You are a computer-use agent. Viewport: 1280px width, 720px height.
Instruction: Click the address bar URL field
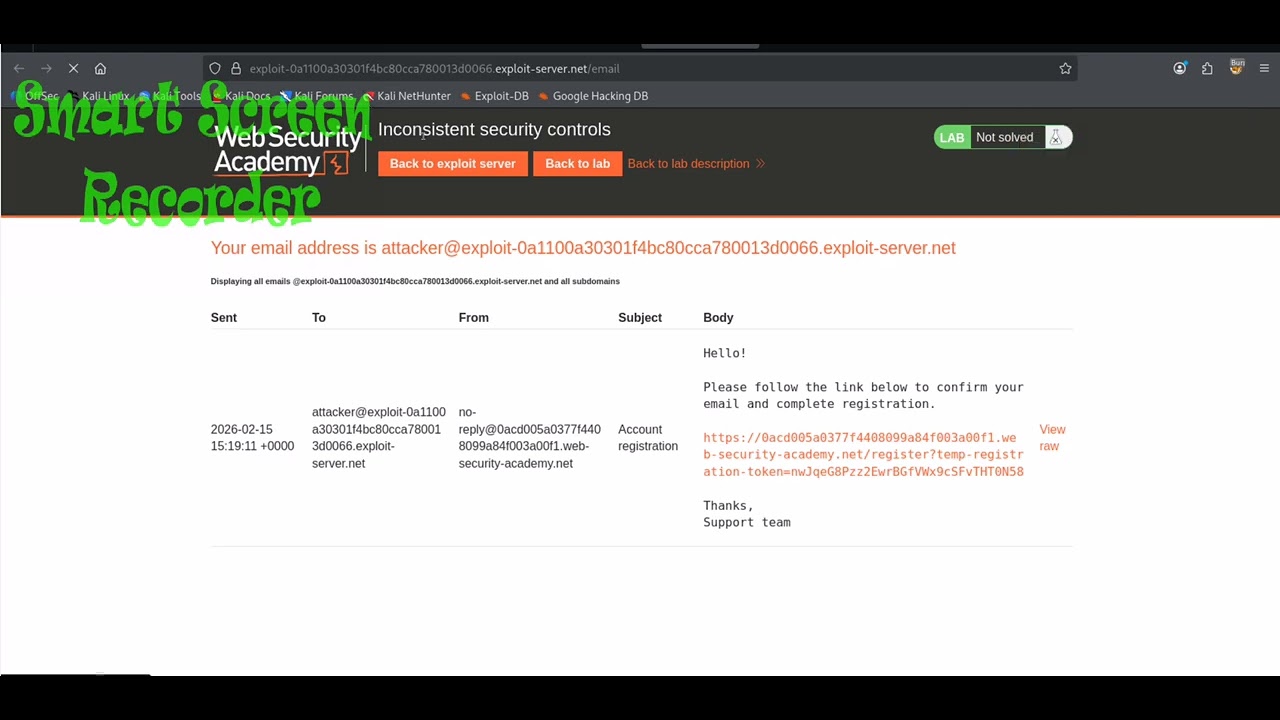coord(640,69)
